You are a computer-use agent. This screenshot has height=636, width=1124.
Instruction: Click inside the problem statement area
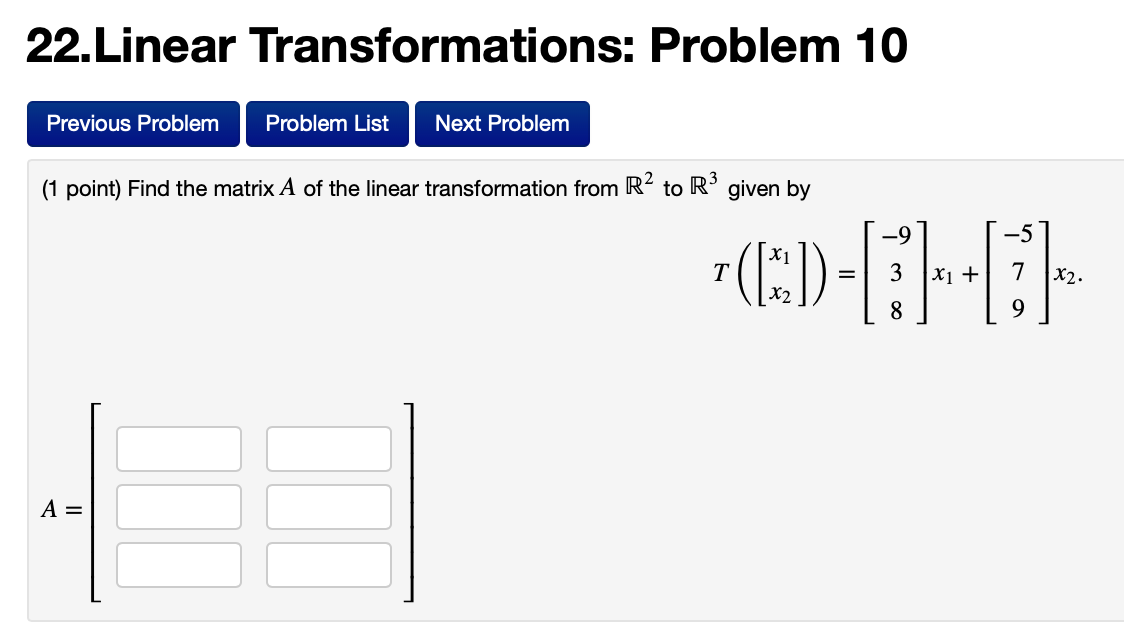coord(420,188)
